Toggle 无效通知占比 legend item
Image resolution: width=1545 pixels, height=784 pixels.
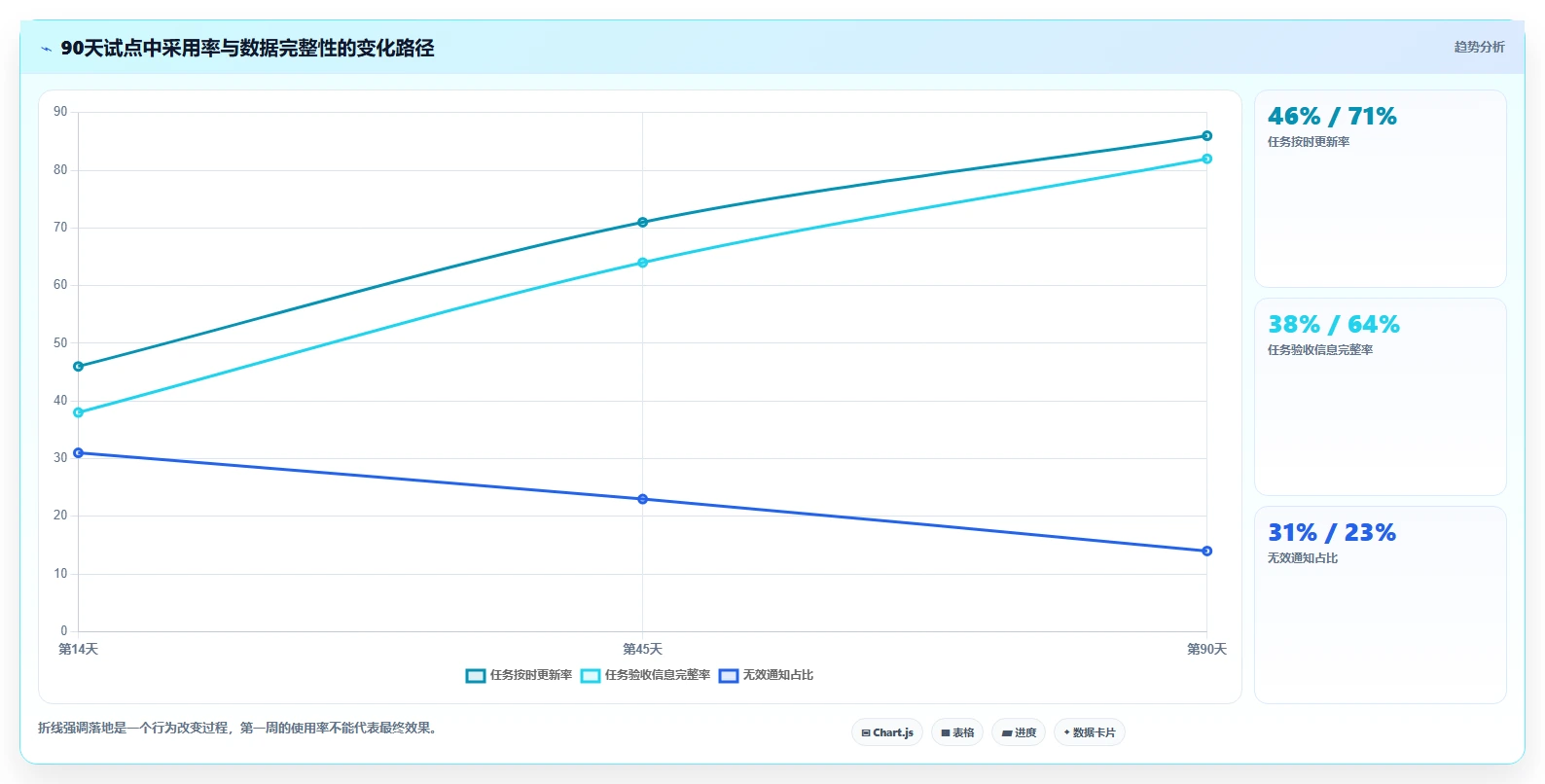(766, 675)
